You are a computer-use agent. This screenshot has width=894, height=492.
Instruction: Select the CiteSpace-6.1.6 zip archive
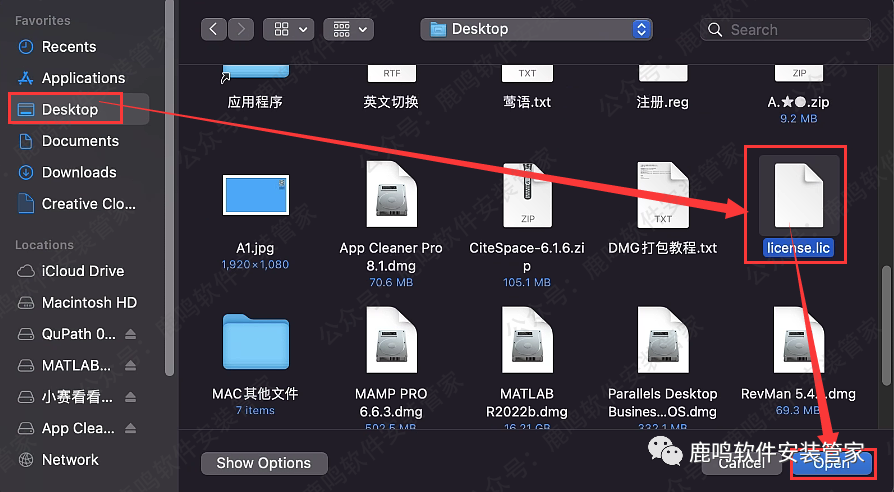tap(526, 196)
